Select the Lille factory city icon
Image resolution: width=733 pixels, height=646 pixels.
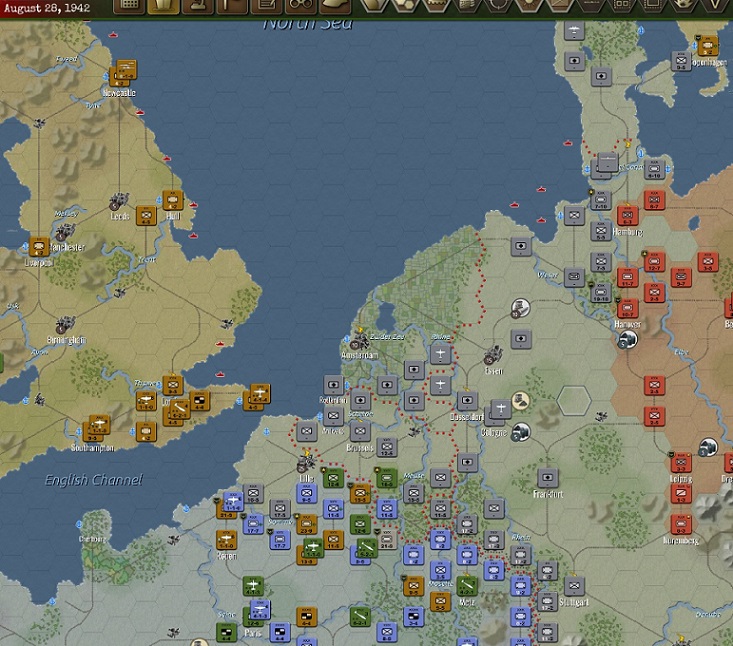(306, 462)
